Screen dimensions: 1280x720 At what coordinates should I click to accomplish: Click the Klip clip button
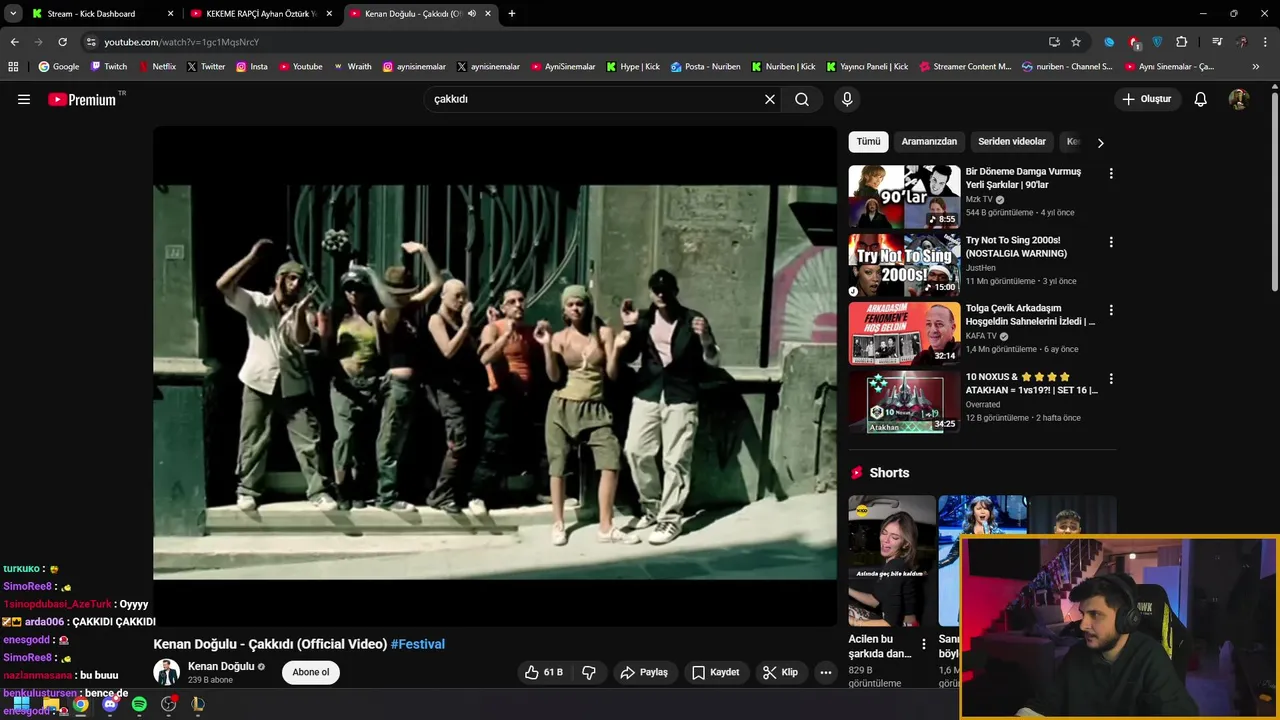780,672
